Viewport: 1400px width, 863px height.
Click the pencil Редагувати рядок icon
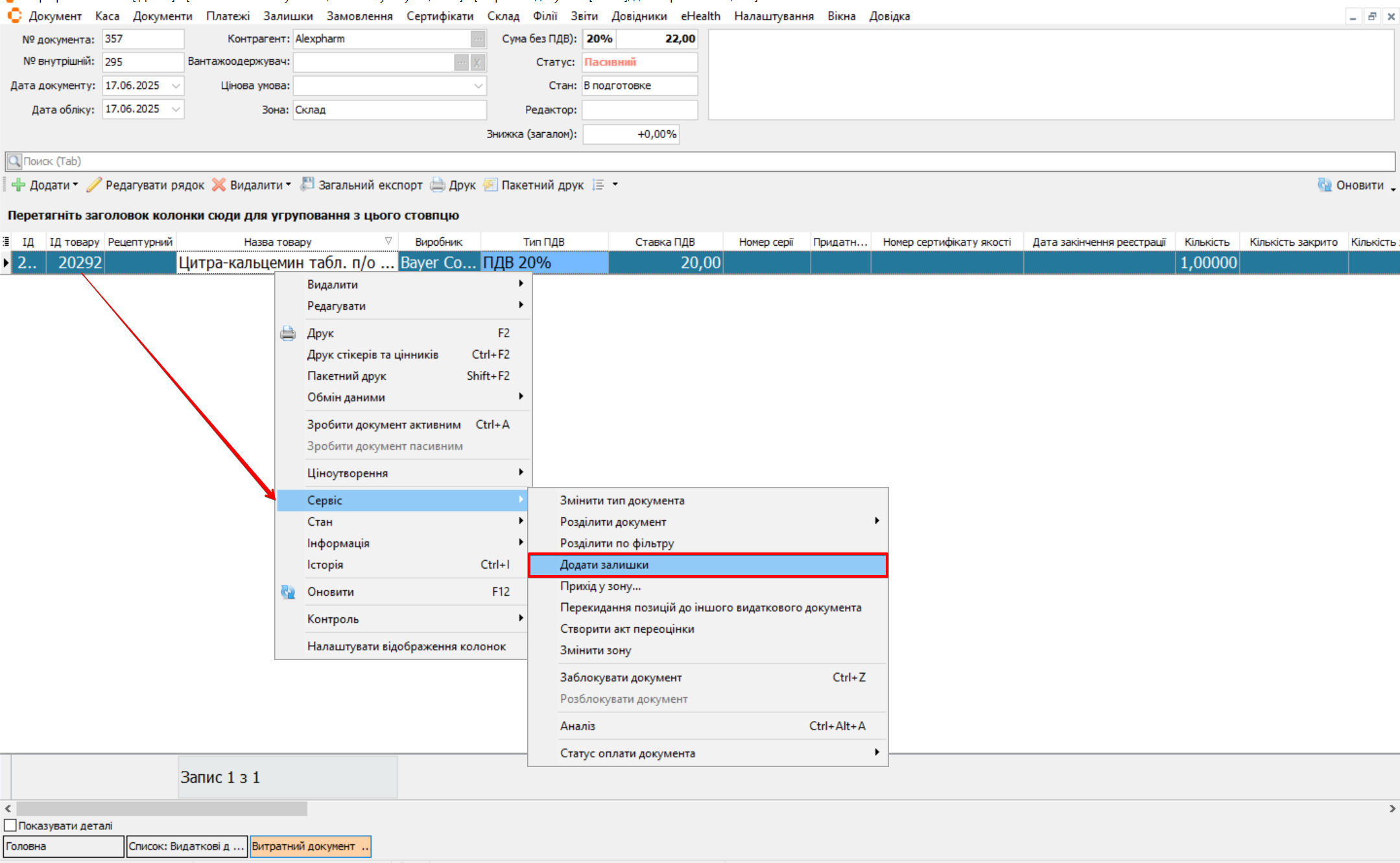click(x=94, y=185)
